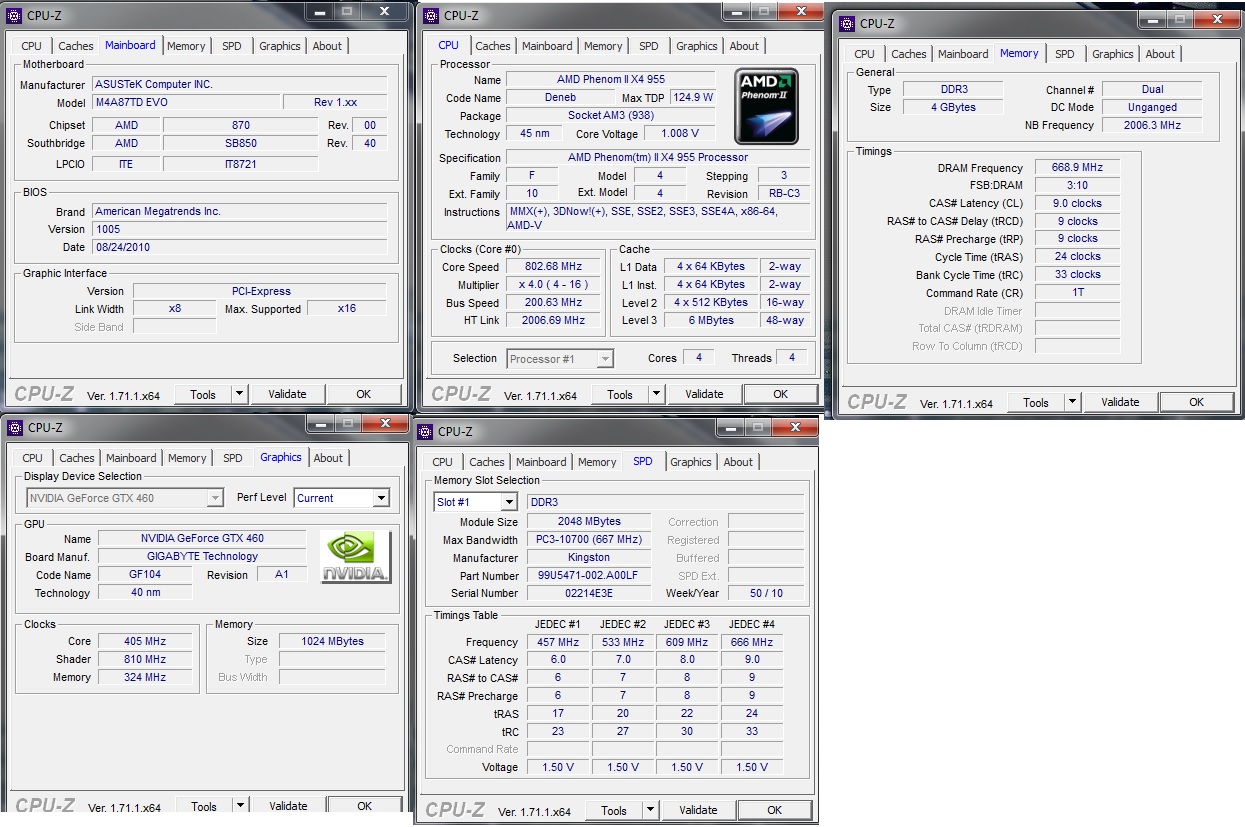The height and width of the screenshot is (827, 1245).
Task: Open Tools dropdown arrow in Memory window
Action: 1072,402
